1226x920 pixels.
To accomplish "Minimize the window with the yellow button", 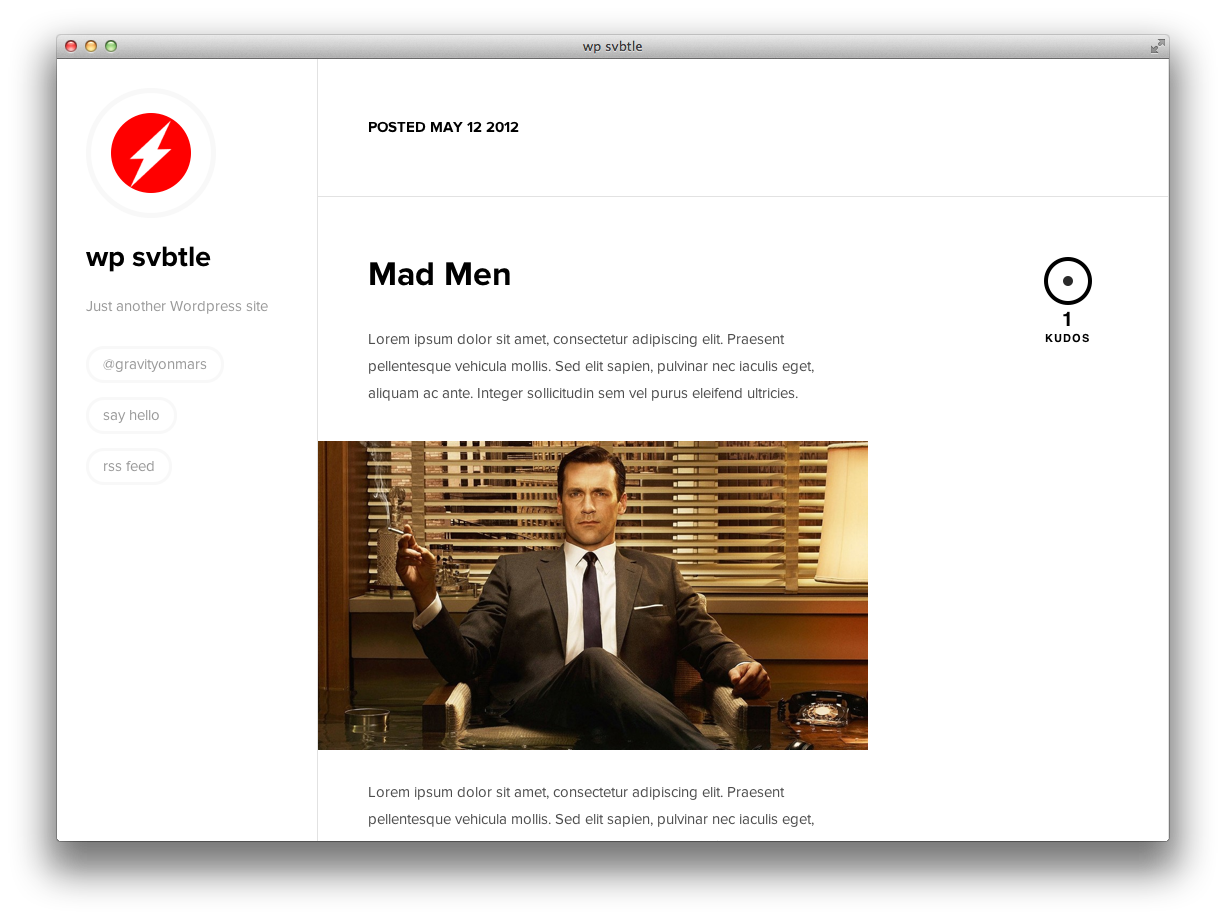I will 91,46.
